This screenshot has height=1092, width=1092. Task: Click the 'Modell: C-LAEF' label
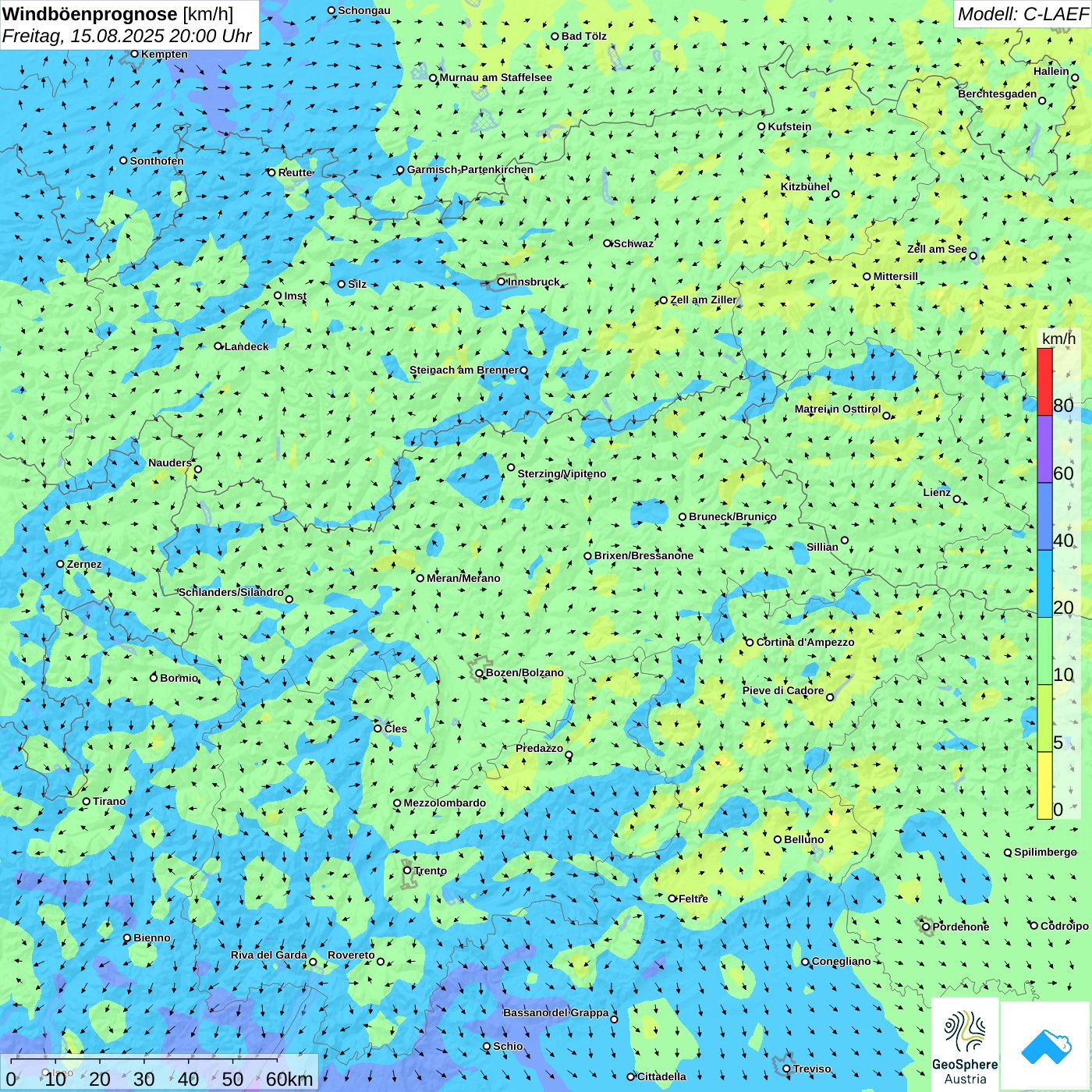tap(1023, 14)
